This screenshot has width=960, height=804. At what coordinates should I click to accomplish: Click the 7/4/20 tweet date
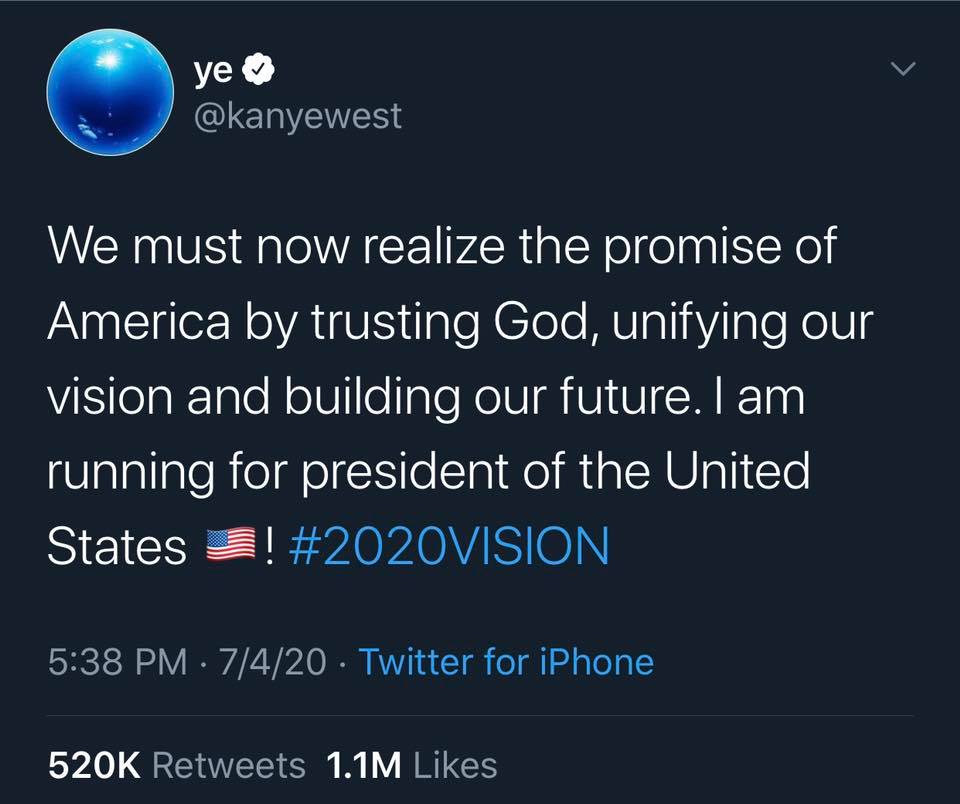click(x=272, y=662)
